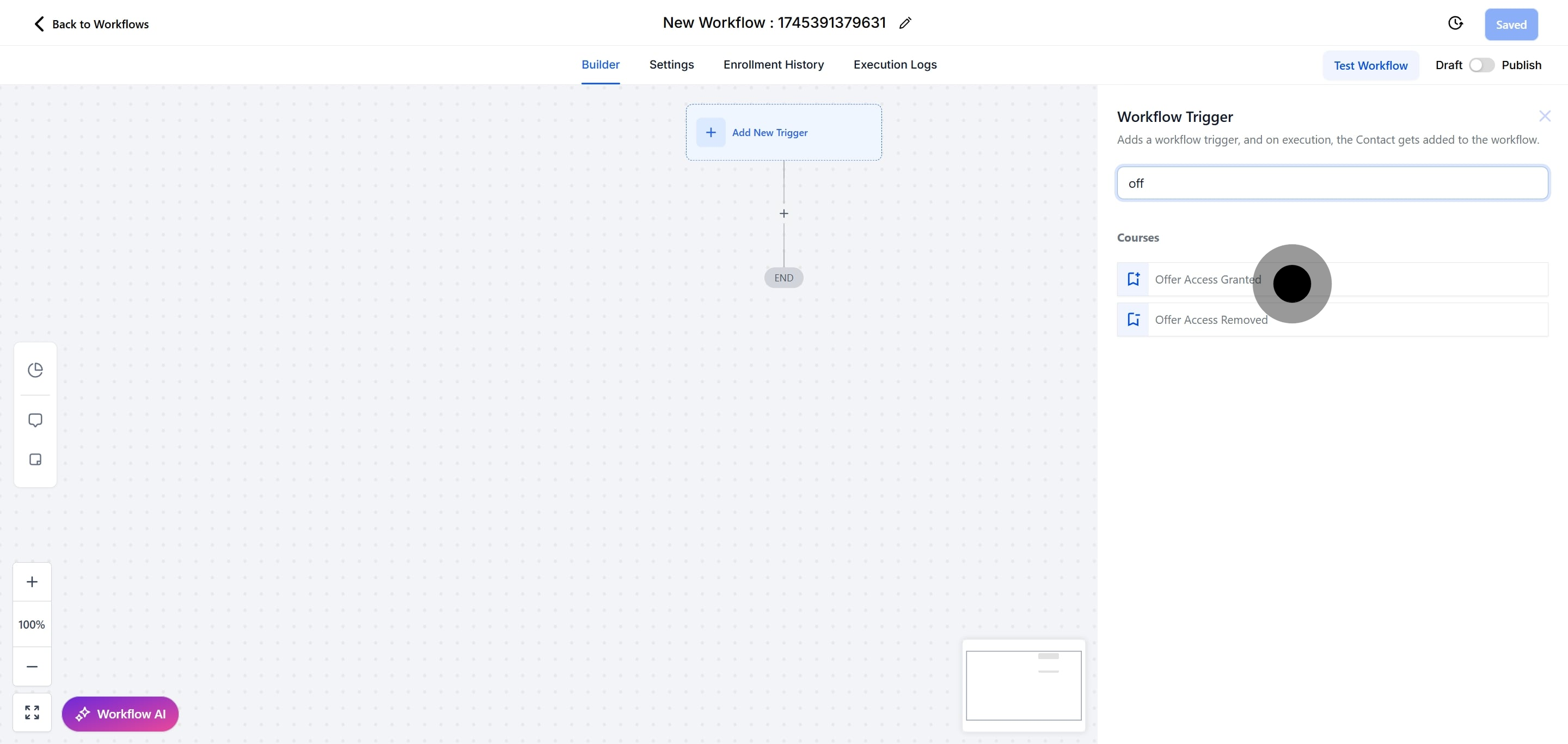
Task: Add a sticky note from sidebar
Action: 35,460
